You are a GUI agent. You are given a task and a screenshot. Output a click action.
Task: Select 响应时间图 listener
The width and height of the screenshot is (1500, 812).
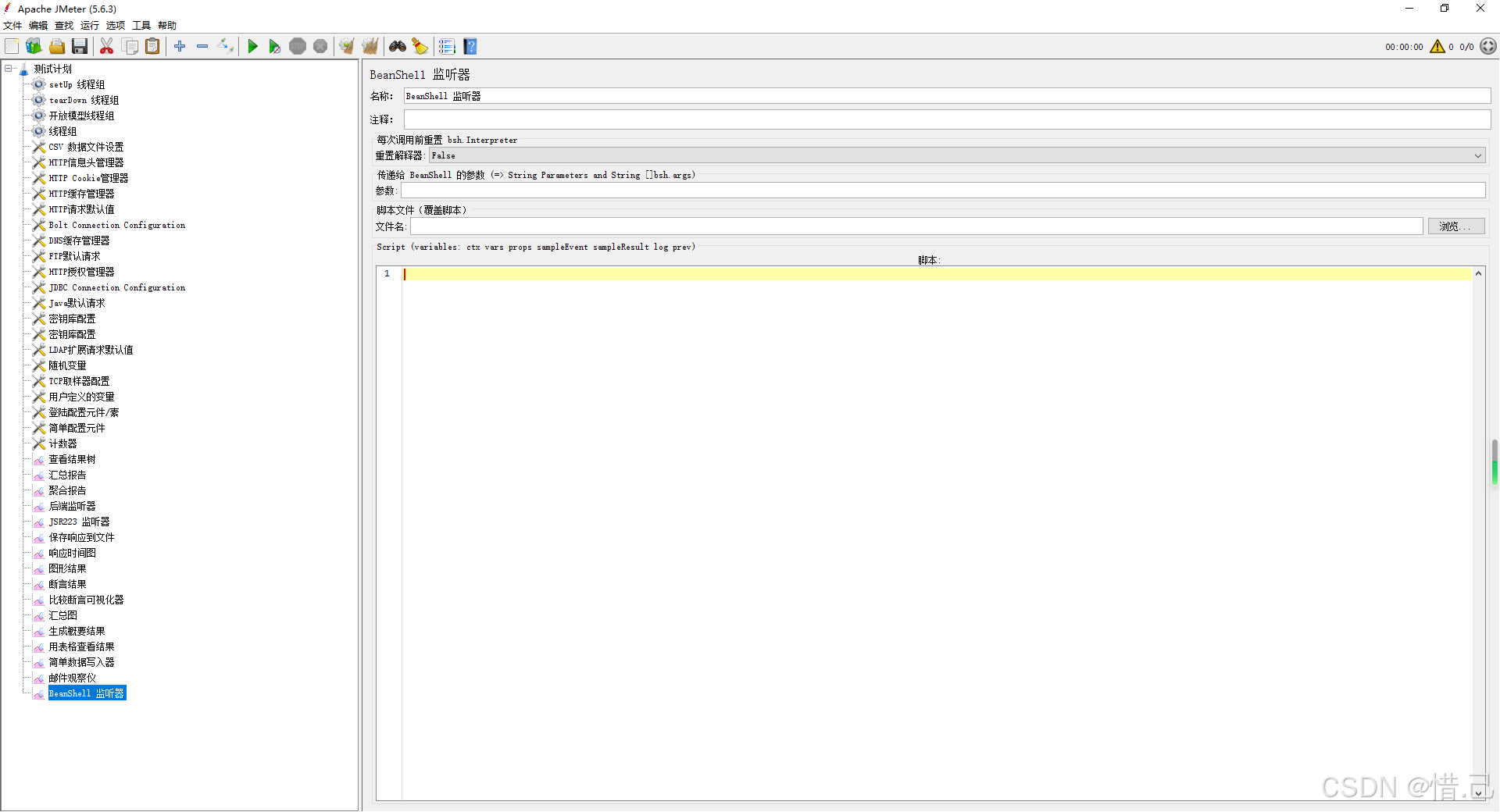click(72, 553)
